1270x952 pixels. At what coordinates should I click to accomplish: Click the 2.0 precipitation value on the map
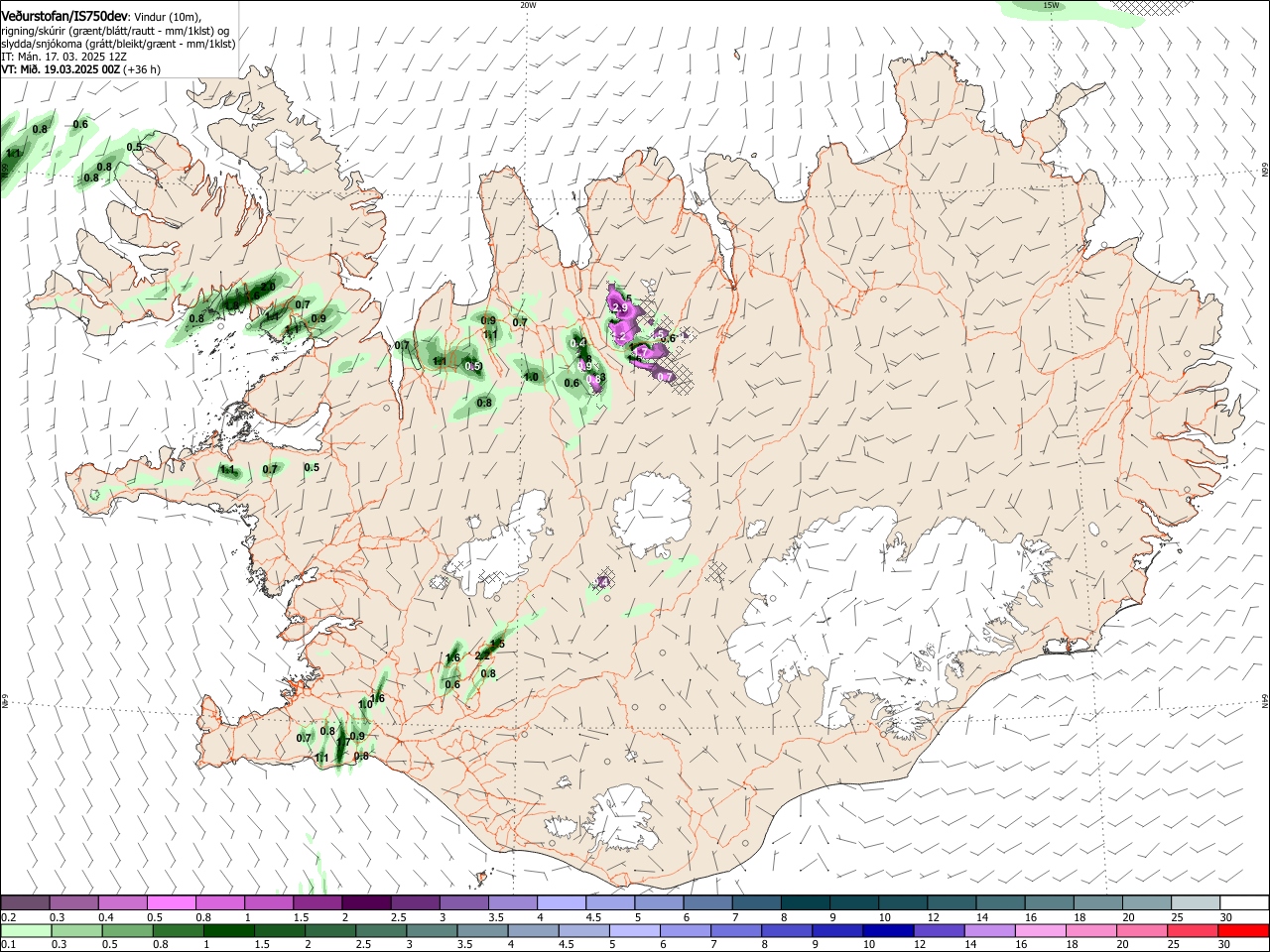click(x=268, y=287)
